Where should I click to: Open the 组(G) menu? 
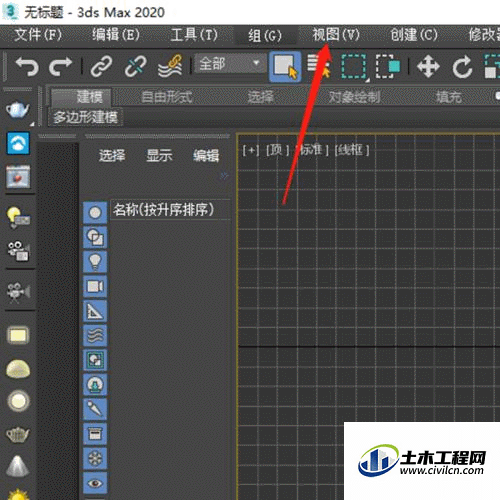[x=265, y=35]
